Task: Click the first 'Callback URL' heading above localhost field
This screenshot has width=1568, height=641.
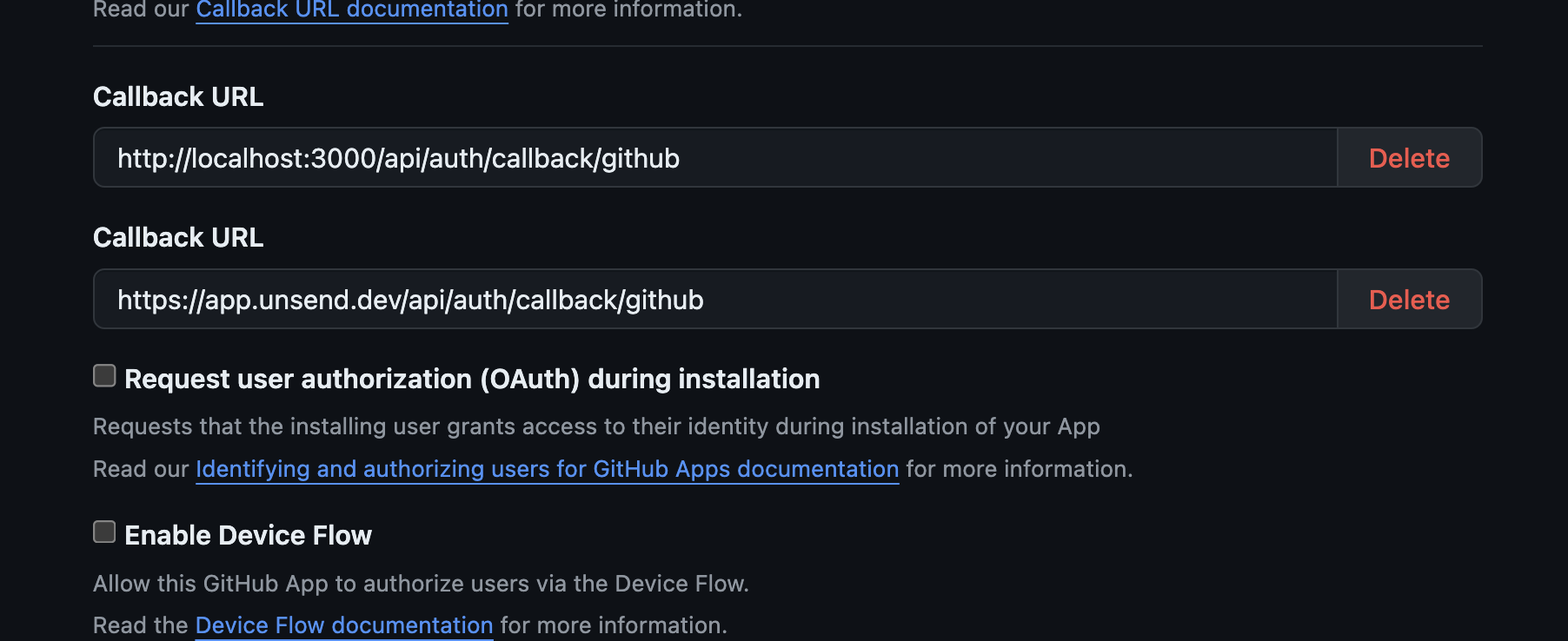Action: click(178, 96)
